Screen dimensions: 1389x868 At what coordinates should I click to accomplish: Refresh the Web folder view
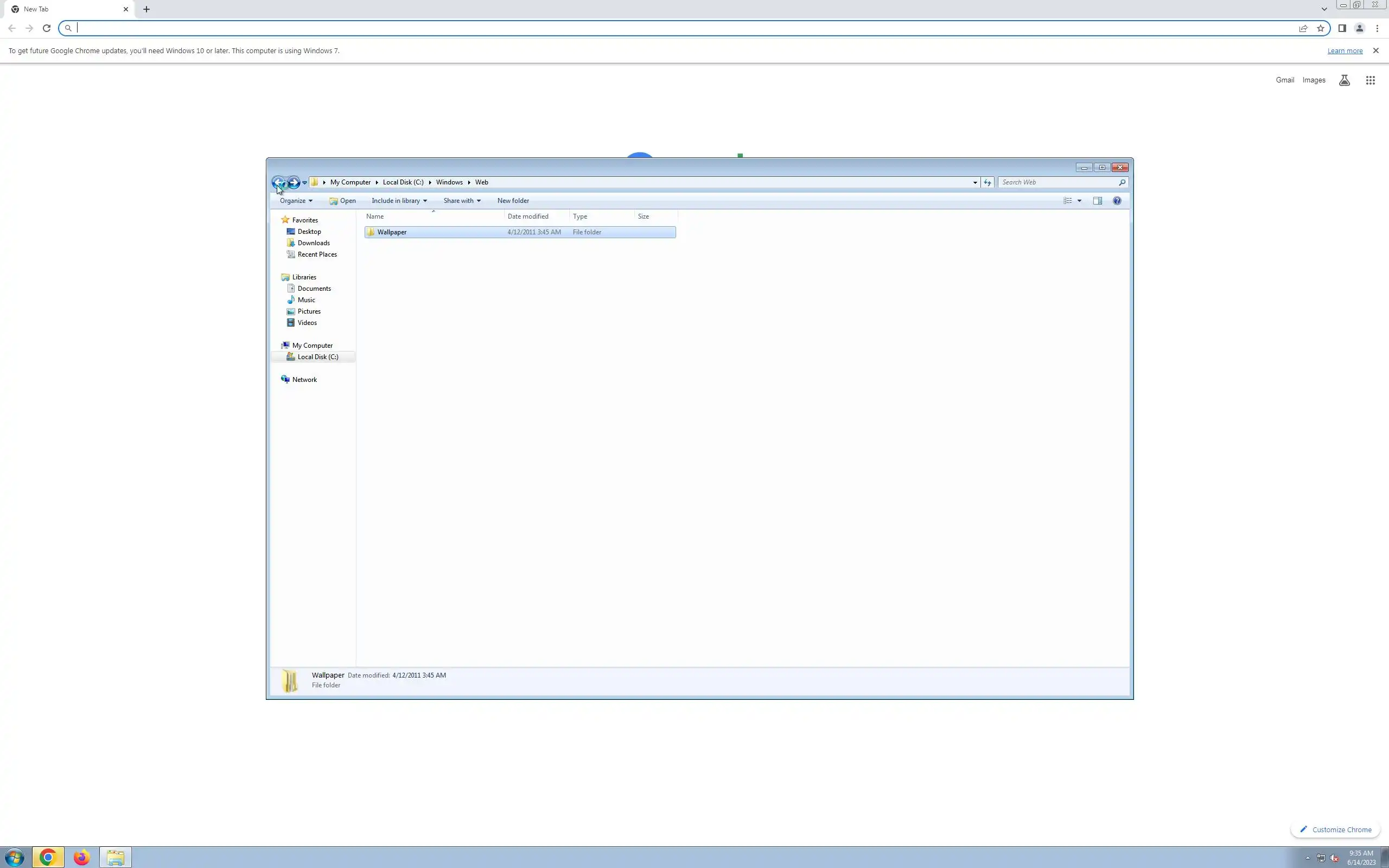coord(987,182)
